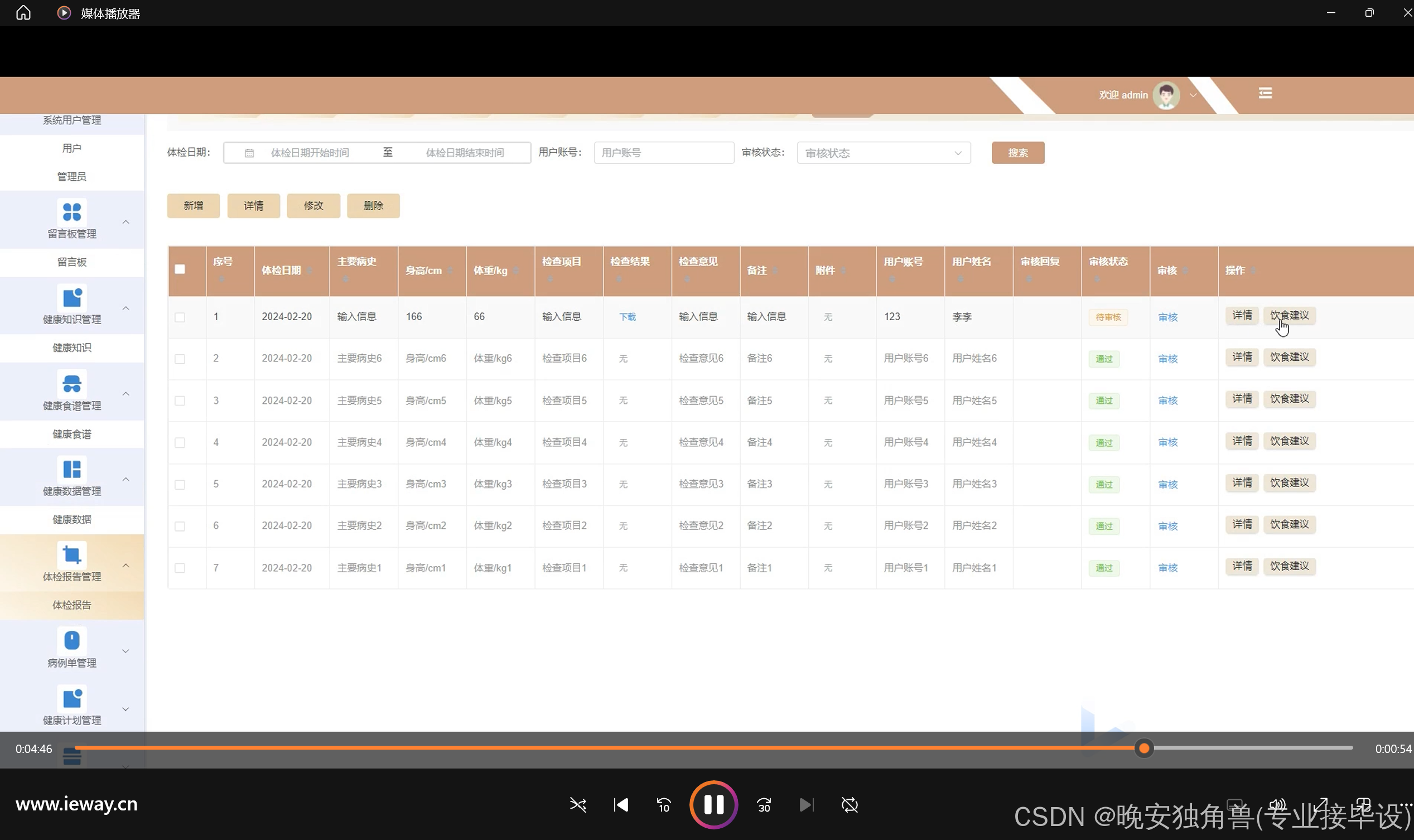Toggle the repeat loop icon
Viewport: 1414px width, 840px height.
849,805
